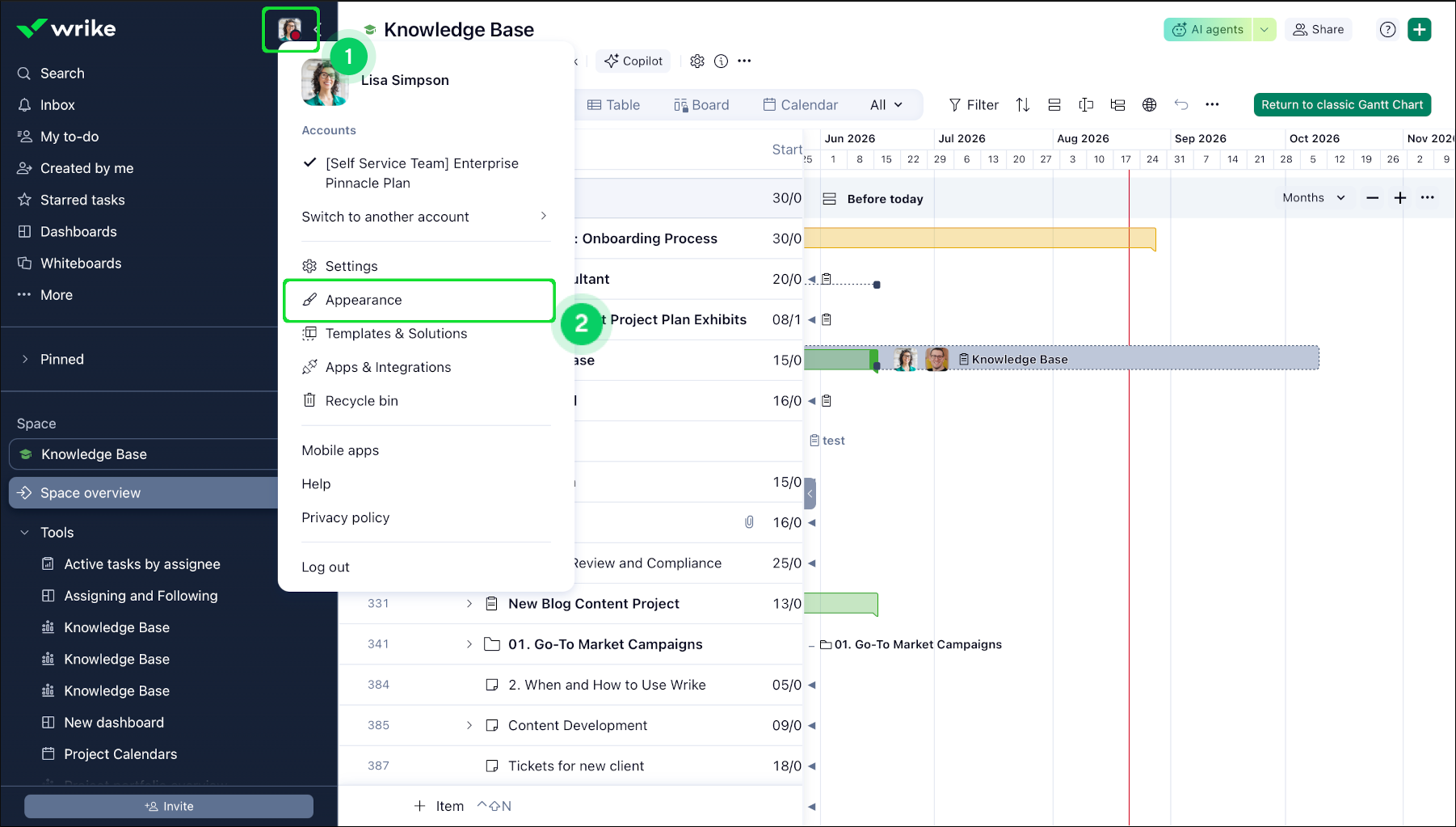Expand the Content Development row
Viewport: 1456px width, 827px height.
point(469,726)
